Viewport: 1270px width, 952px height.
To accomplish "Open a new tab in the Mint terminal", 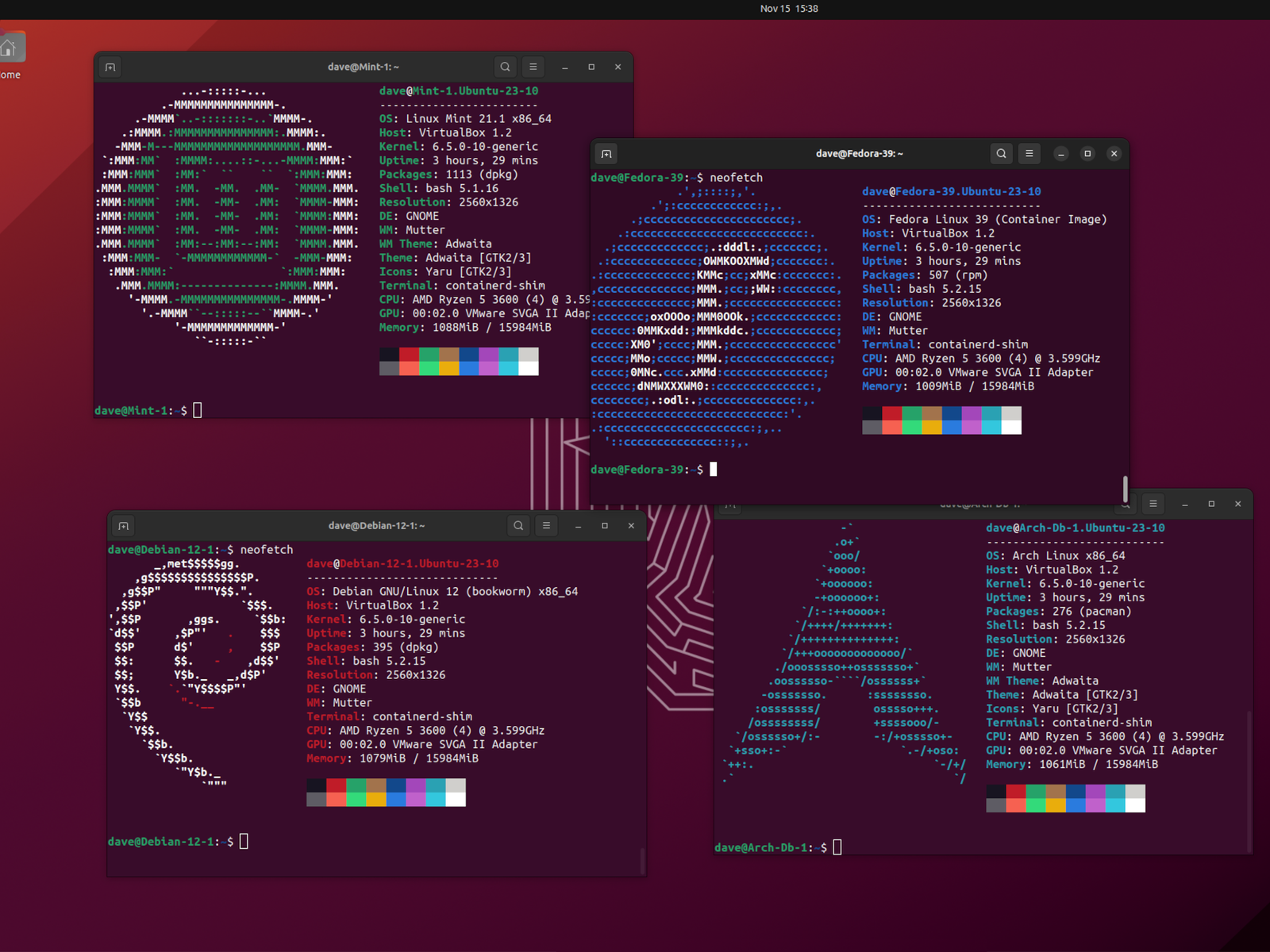I will [110, 67].
